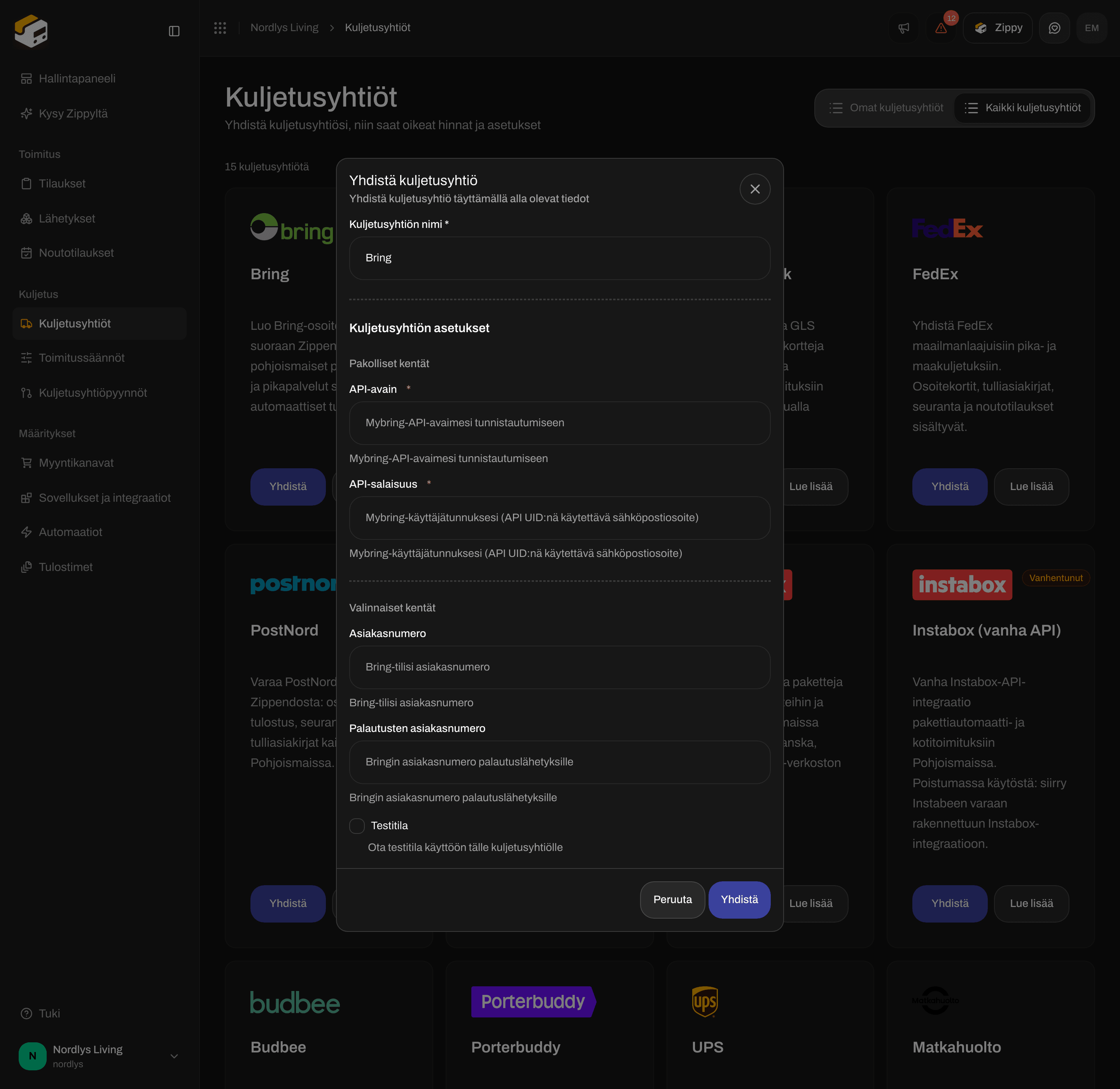
Task: Click the API-avain input field
Action: 560,423
